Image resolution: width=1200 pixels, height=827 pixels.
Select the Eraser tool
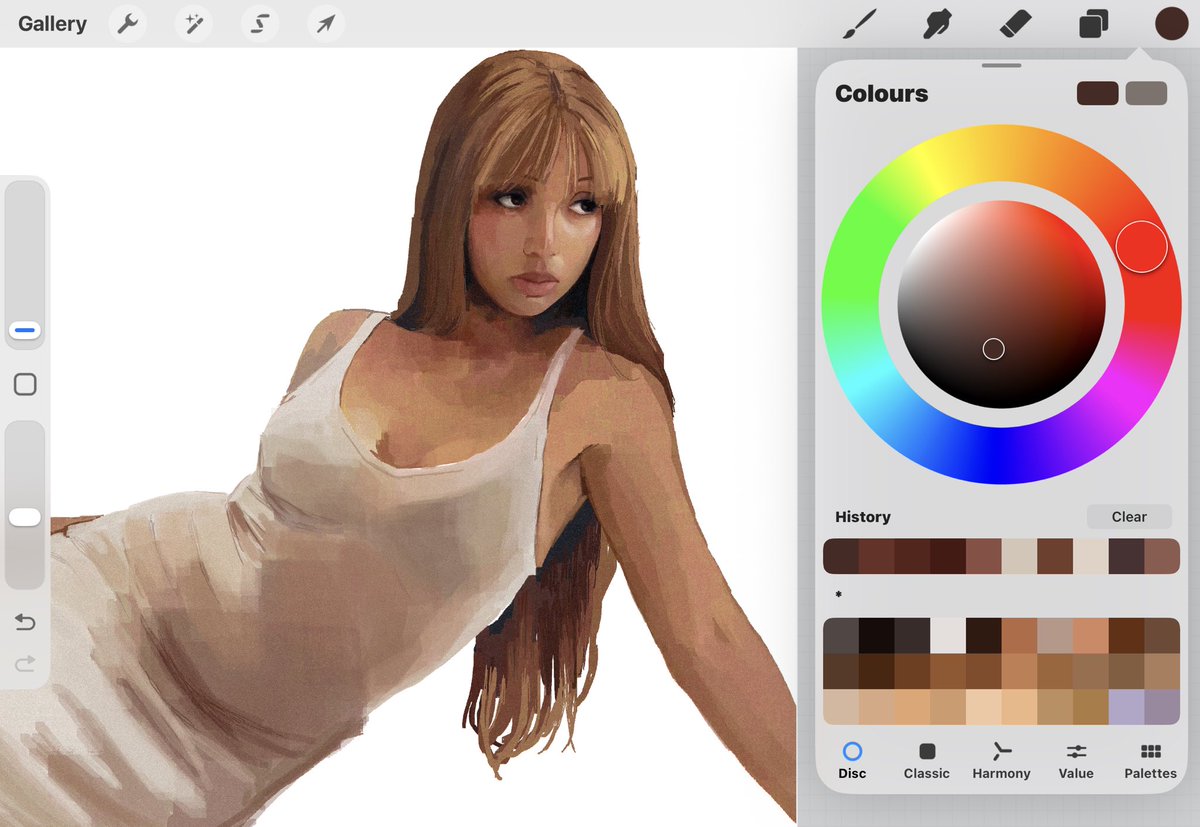1015,24
